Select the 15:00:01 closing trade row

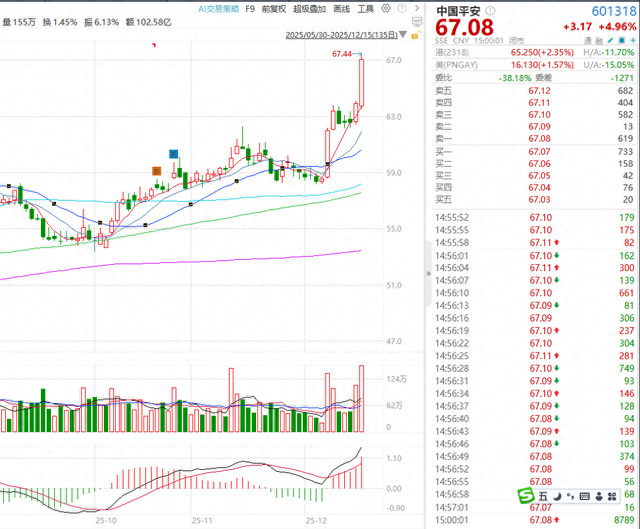(x=535, y=520)
